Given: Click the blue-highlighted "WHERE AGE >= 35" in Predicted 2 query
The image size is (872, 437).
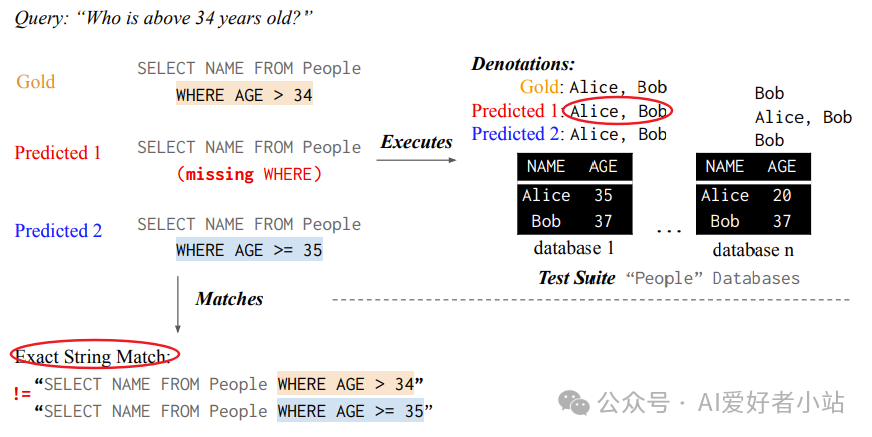Looking at the screenshot, I should click(249, 250).
